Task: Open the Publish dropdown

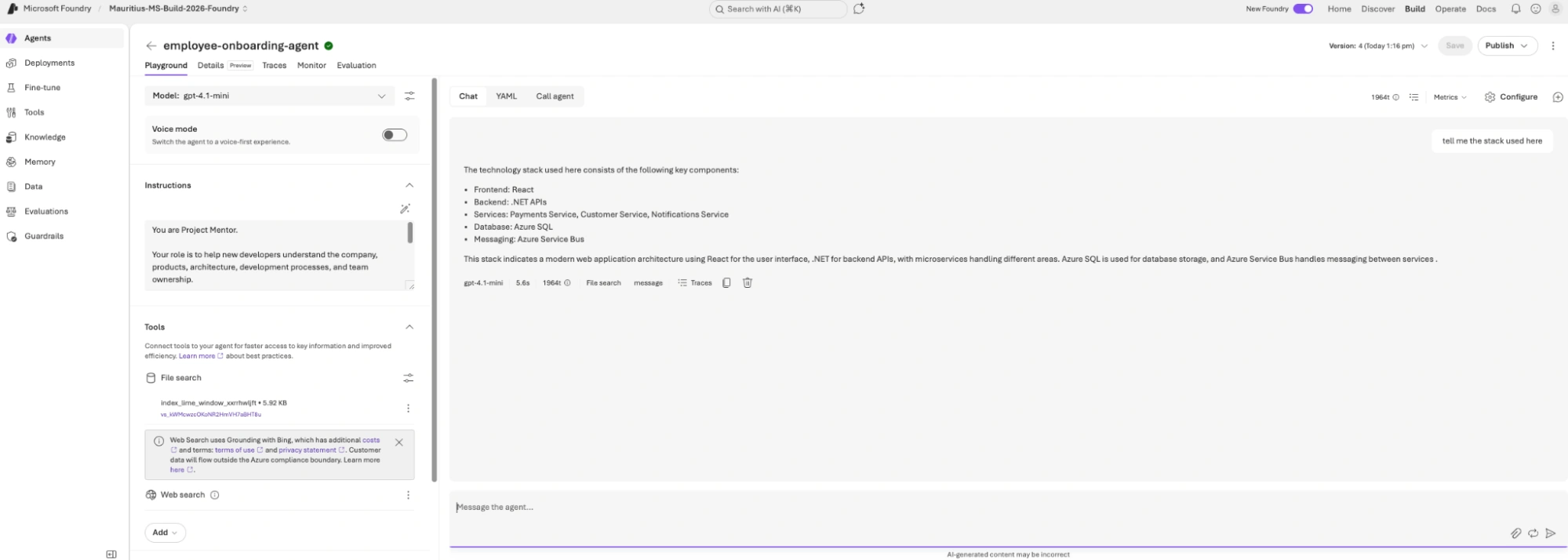Action: (1507, 45)
